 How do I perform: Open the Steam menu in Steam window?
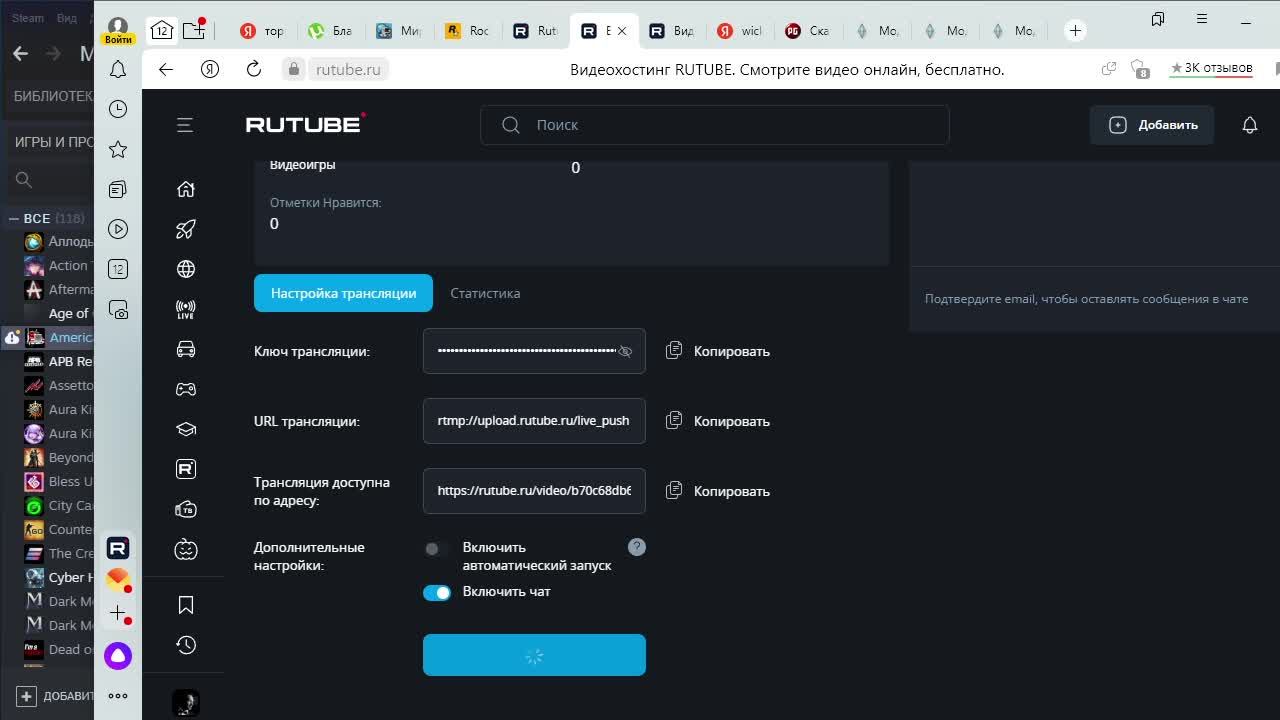click(28, 18)
